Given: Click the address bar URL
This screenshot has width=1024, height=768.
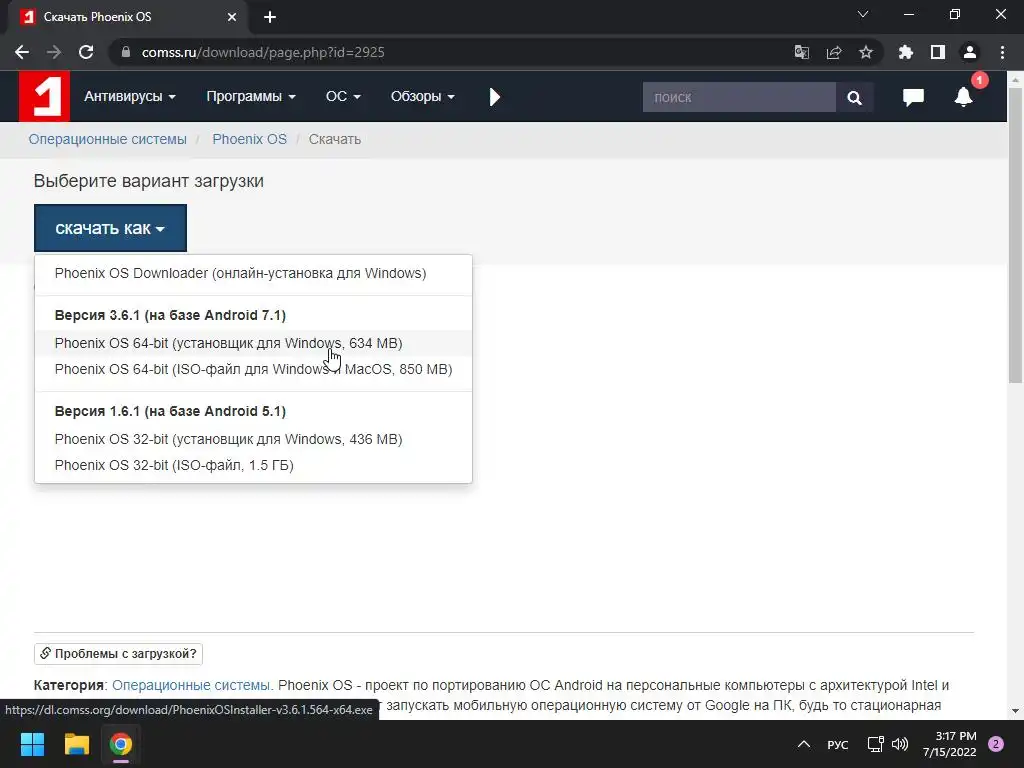Looking at the screenshot, I should 263,52.
